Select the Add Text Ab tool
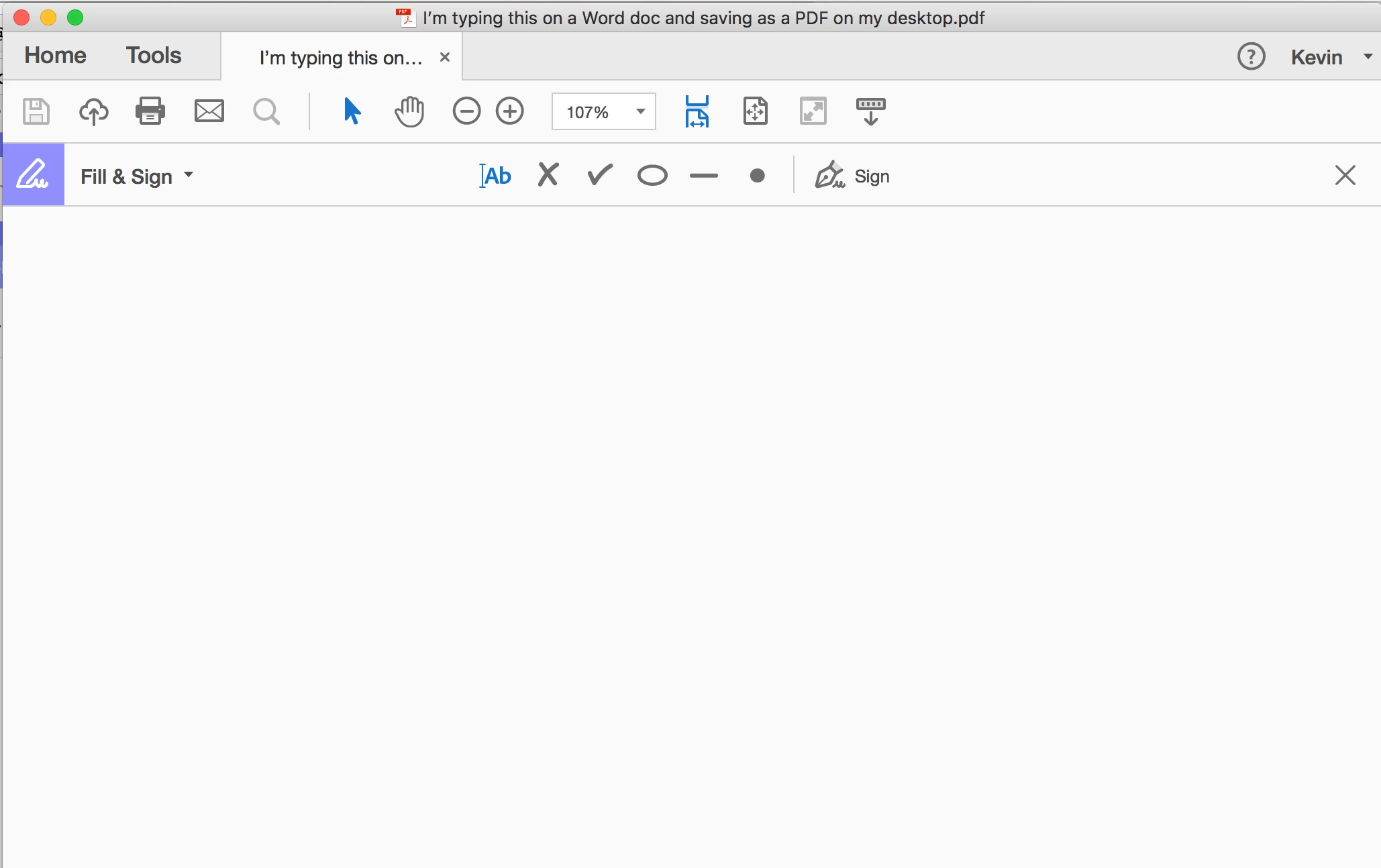1381x868 pixels. (496, 176)
